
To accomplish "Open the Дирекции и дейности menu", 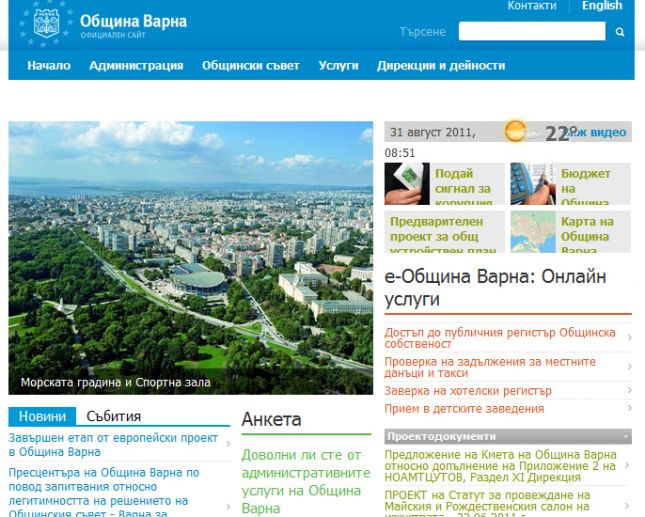I will coord(440,66).
